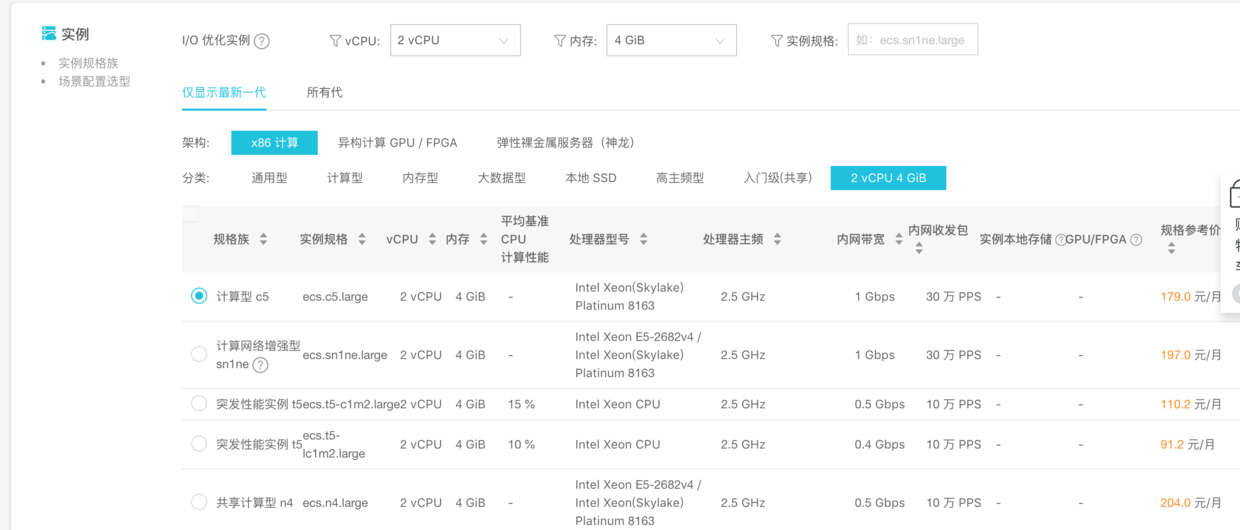Choose the 通用型 category
Viewport: 1240px width, 530px height.
tap(269, 178)
